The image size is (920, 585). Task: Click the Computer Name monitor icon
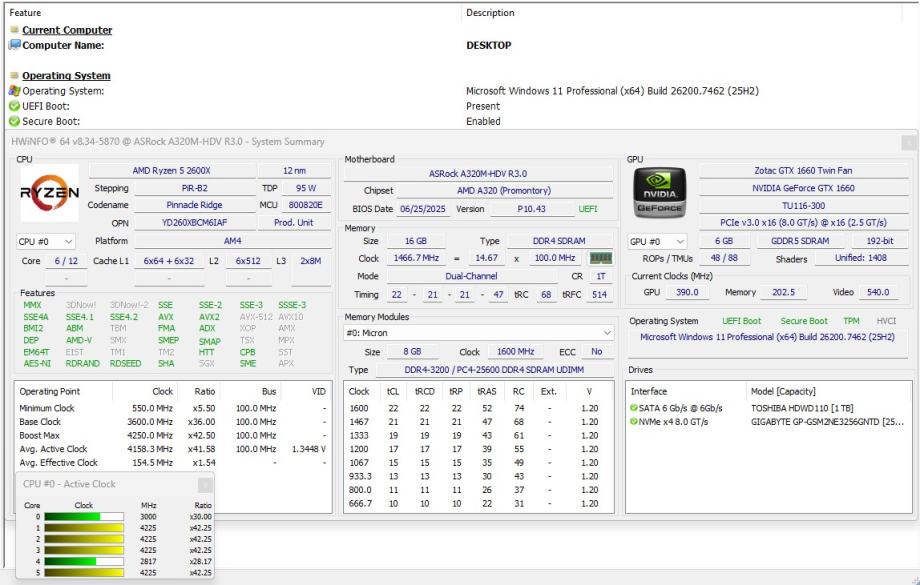[x=14, y=45]
